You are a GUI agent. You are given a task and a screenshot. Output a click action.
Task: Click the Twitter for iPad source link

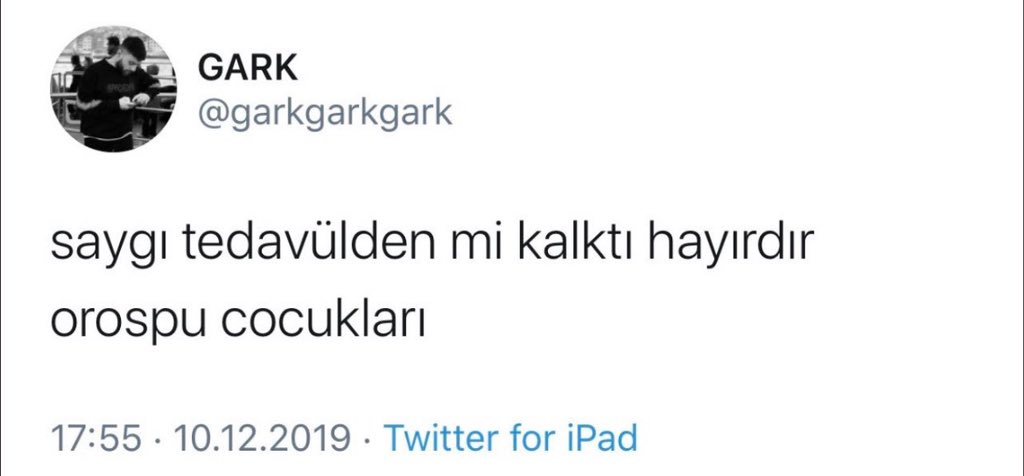510,437
